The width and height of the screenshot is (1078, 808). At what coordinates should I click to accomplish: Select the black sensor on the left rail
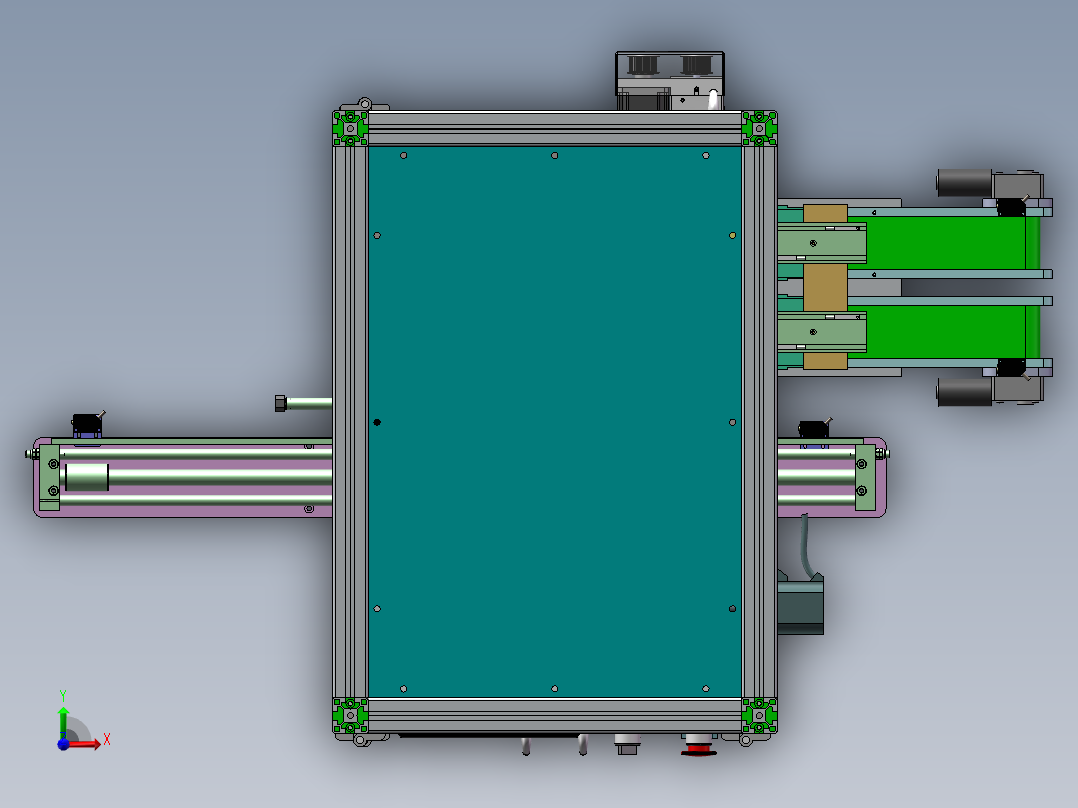pos(87,424)
